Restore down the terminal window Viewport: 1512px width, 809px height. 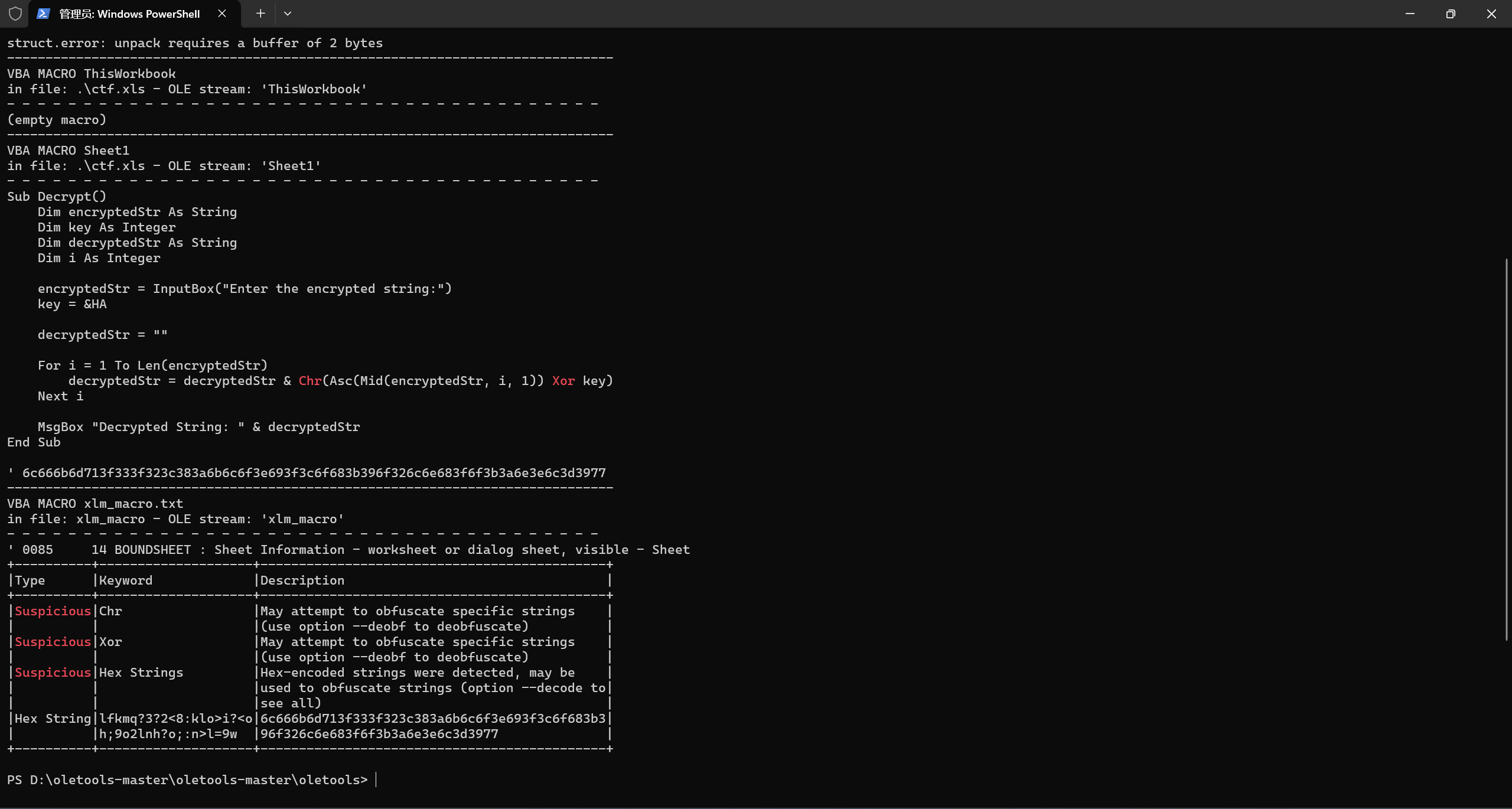point(1451,14)
